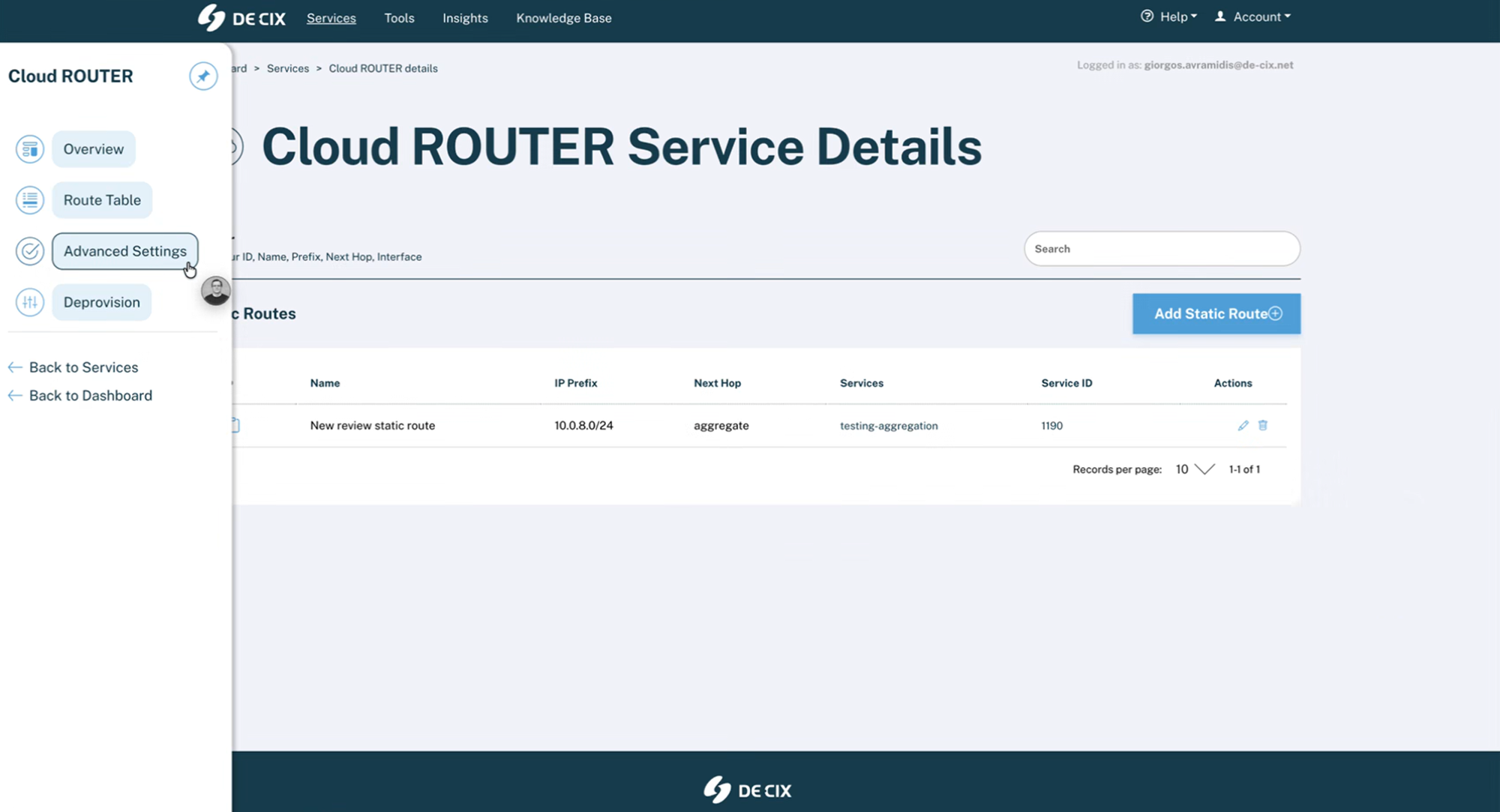
Task: Open the Tools menu
Action: pos(399,18)
